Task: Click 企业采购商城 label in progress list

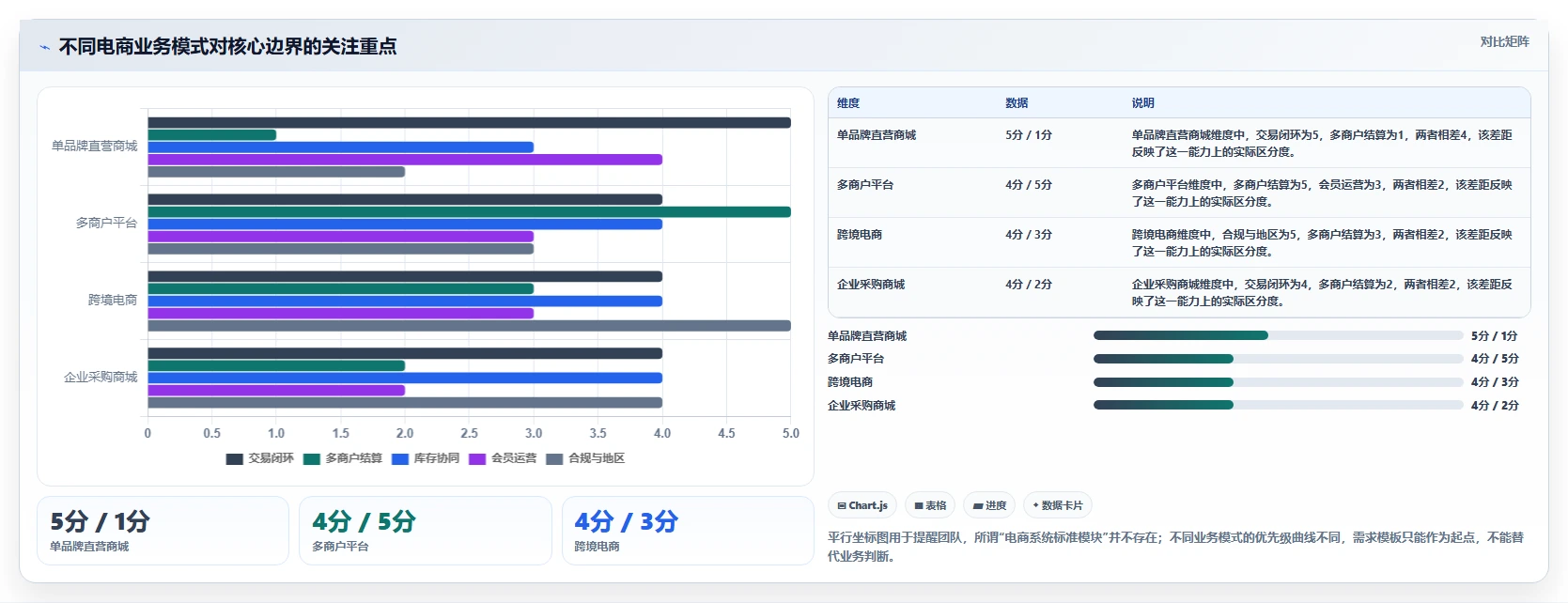Action: pos(862,406)
